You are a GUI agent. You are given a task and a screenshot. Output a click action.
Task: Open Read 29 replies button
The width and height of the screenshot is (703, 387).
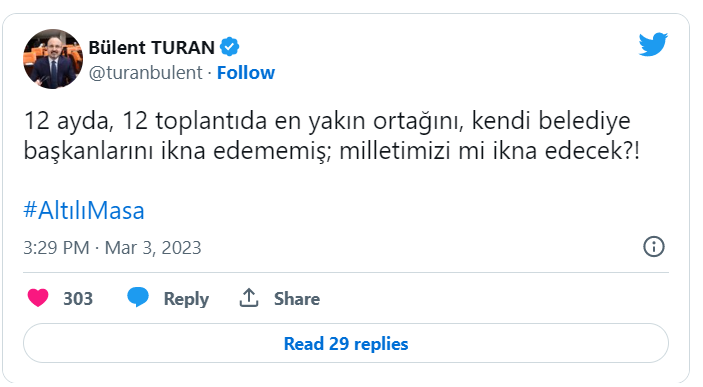coord(346,344)
